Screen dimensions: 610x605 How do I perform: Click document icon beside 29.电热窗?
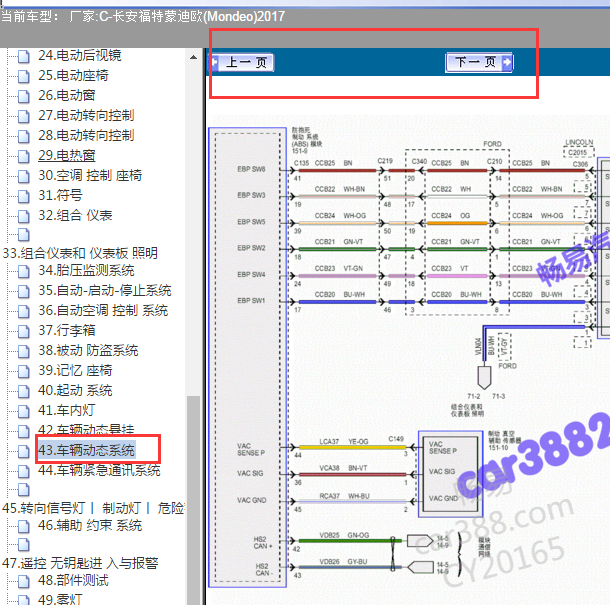(x=24, y=156)
